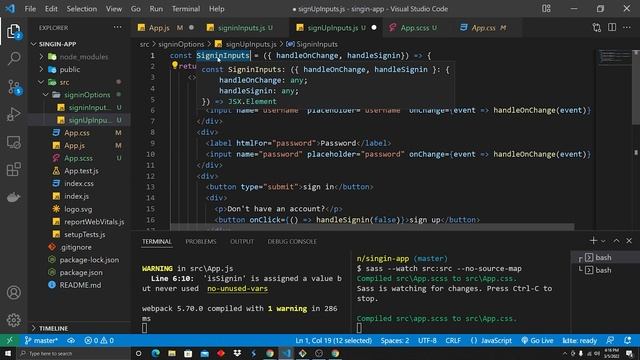This screenshot has width=640, height=360.
Task: Open the Manage settings gear
Action: 14,320
